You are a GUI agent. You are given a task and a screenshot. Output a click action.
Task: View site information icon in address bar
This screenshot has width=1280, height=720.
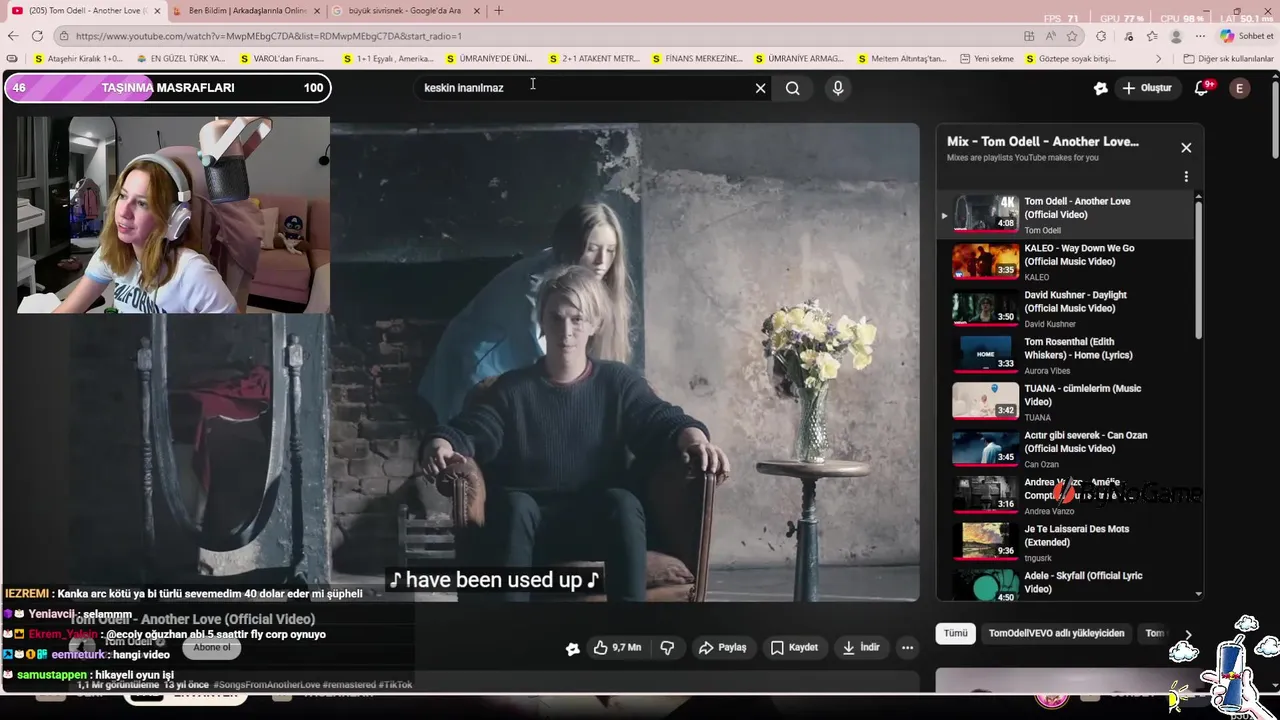64,36
